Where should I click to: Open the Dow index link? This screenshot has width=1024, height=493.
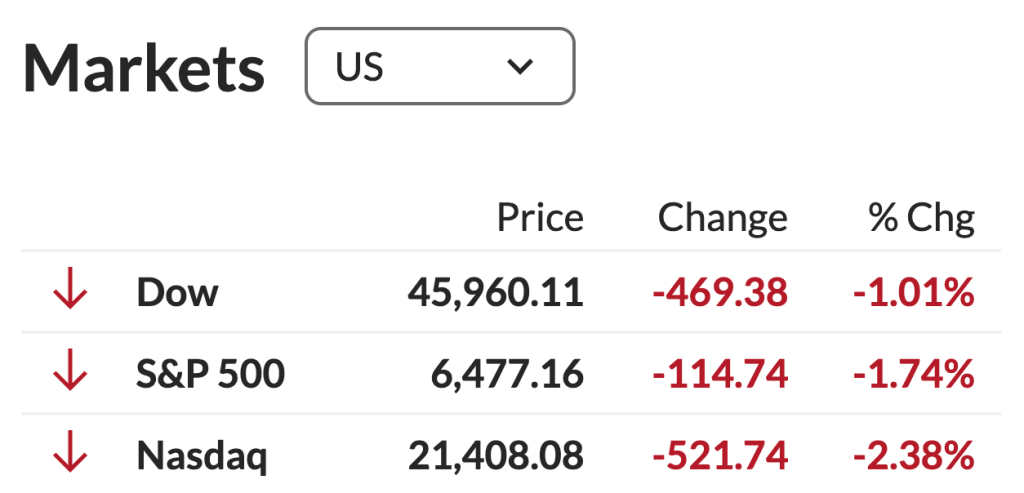pyautogui.click(x=177, y=292)
